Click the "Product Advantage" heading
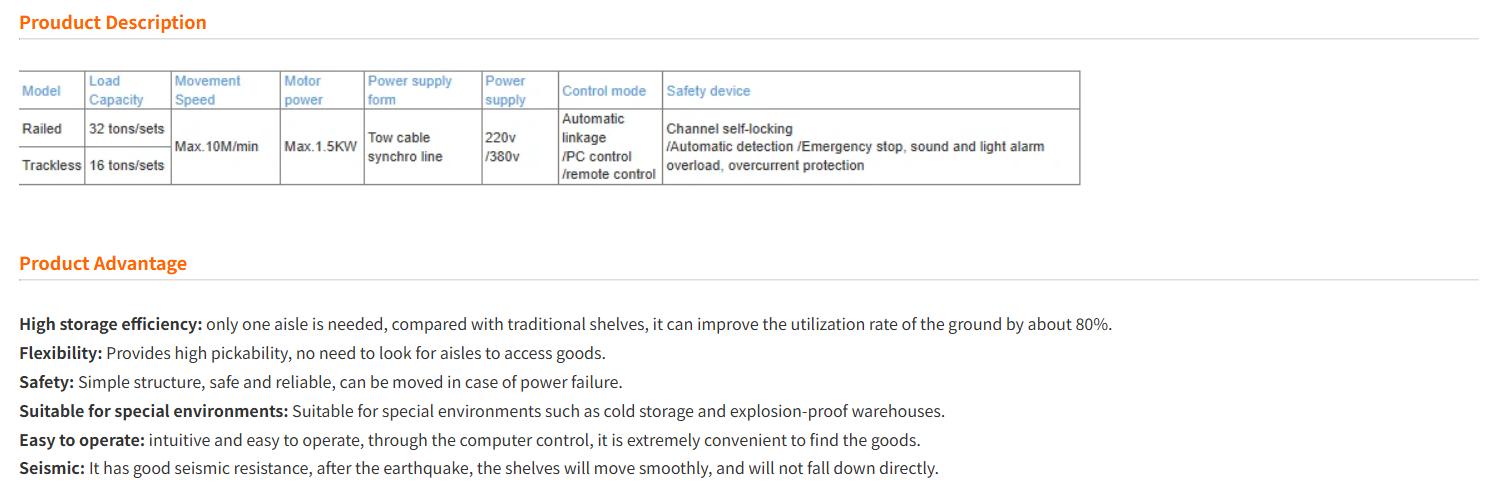 (103, 263)
